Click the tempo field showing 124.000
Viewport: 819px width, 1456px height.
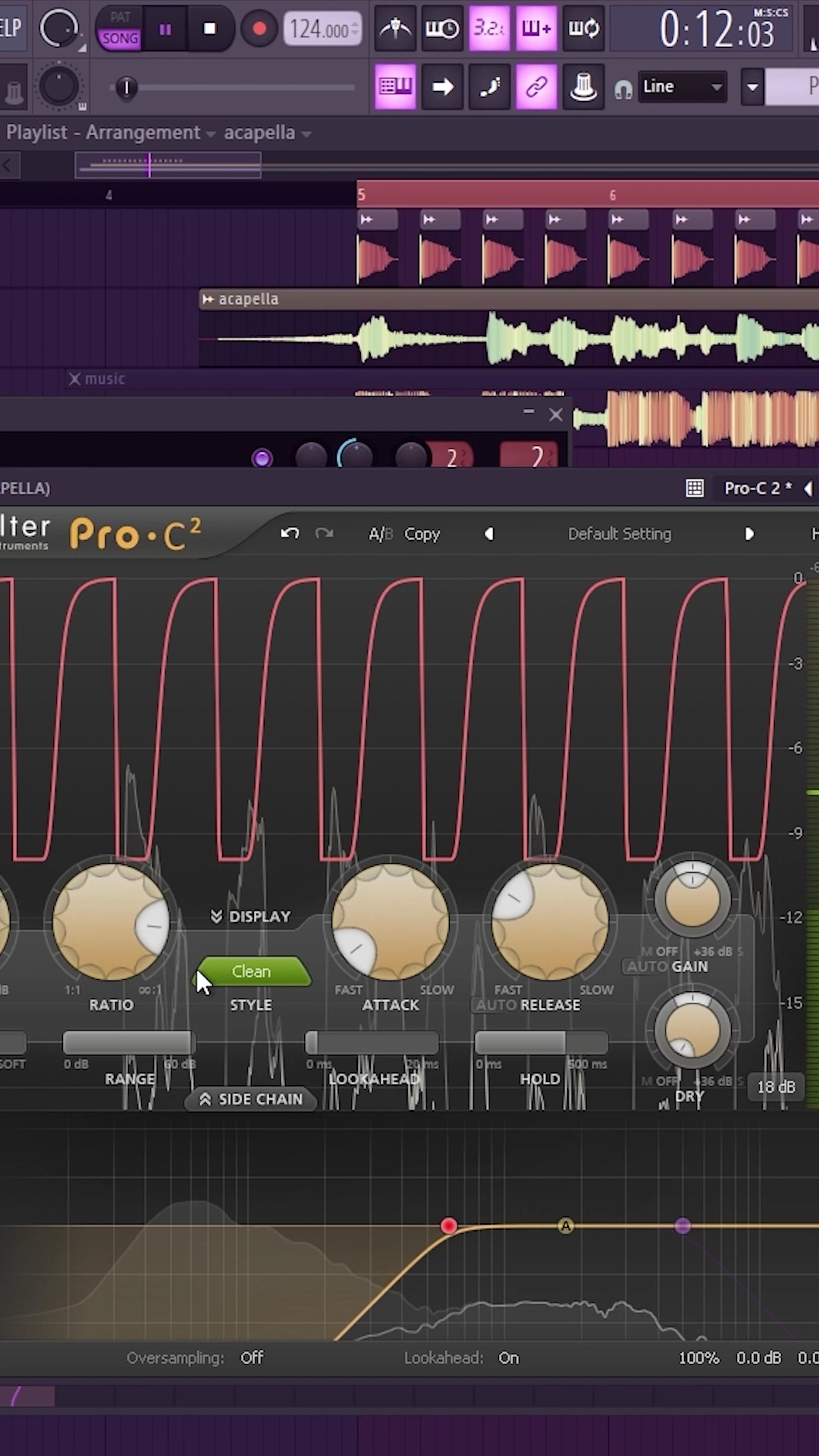(322, 30)
